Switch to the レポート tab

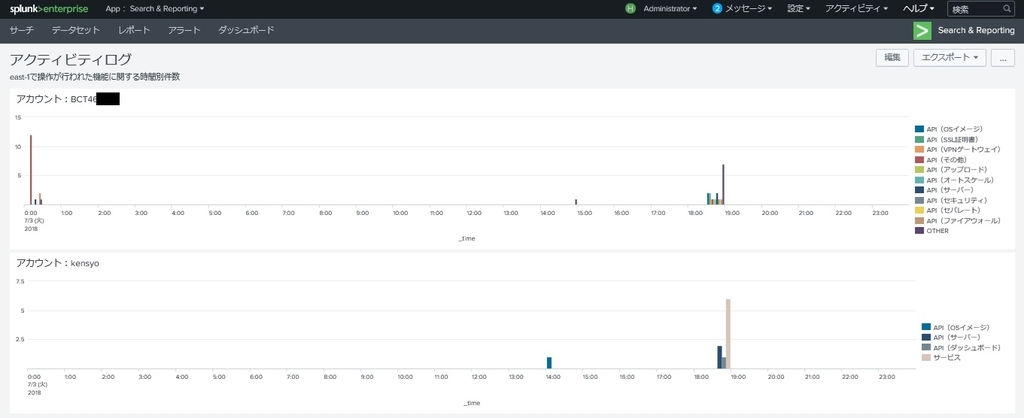click(x=134, y=31)
